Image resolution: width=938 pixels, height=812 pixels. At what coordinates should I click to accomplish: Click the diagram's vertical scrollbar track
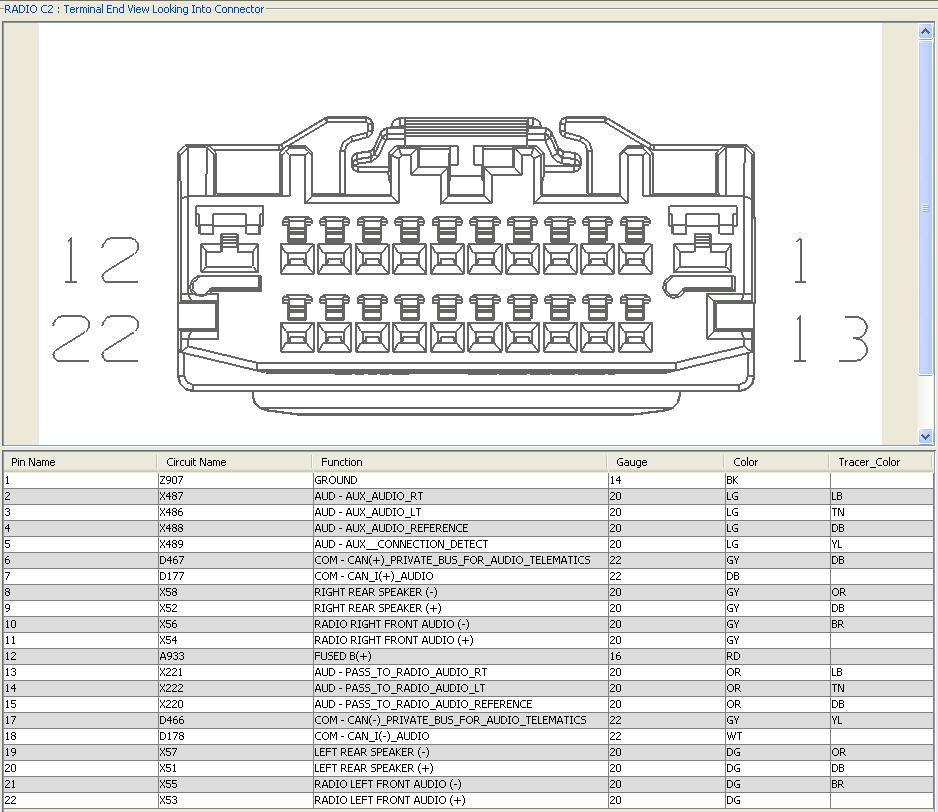(925, 300)
